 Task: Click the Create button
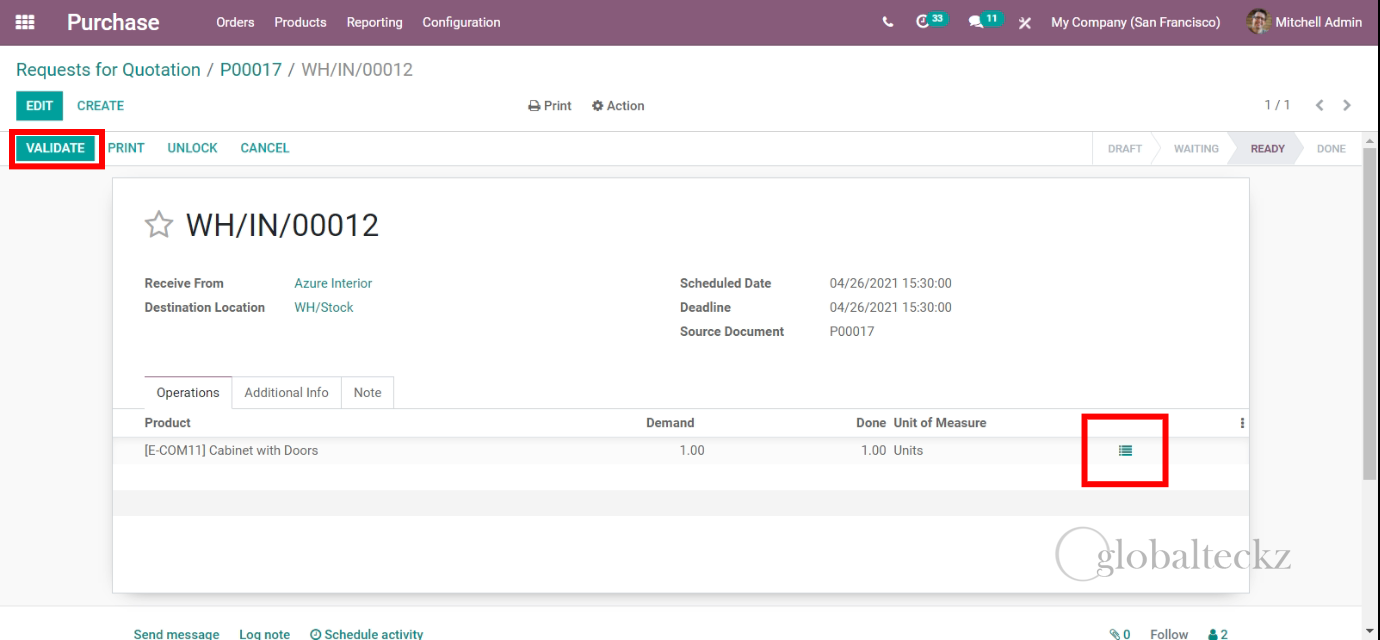(101, 106)
